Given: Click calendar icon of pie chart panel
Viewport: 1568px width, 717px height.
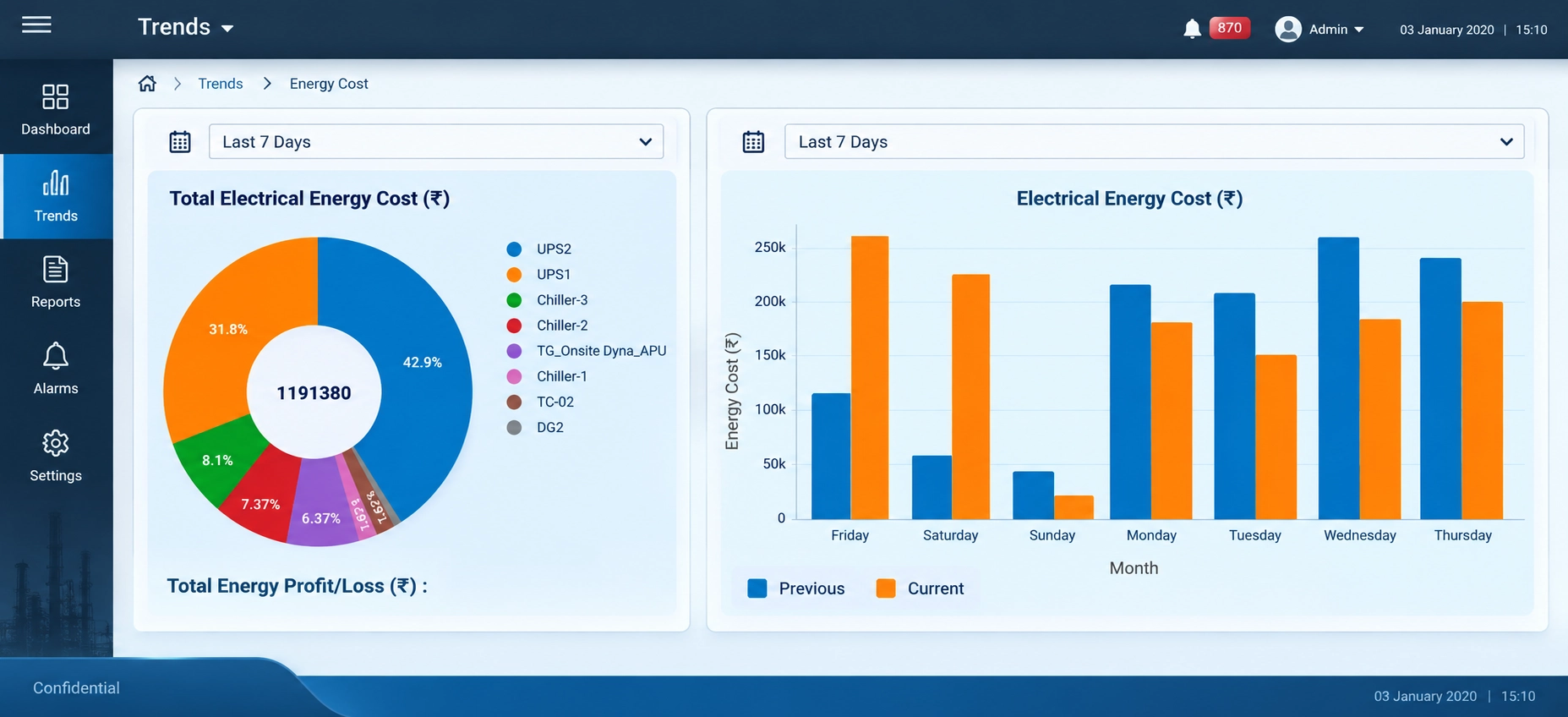Looking at the screenshot, I should pos(180,141).
